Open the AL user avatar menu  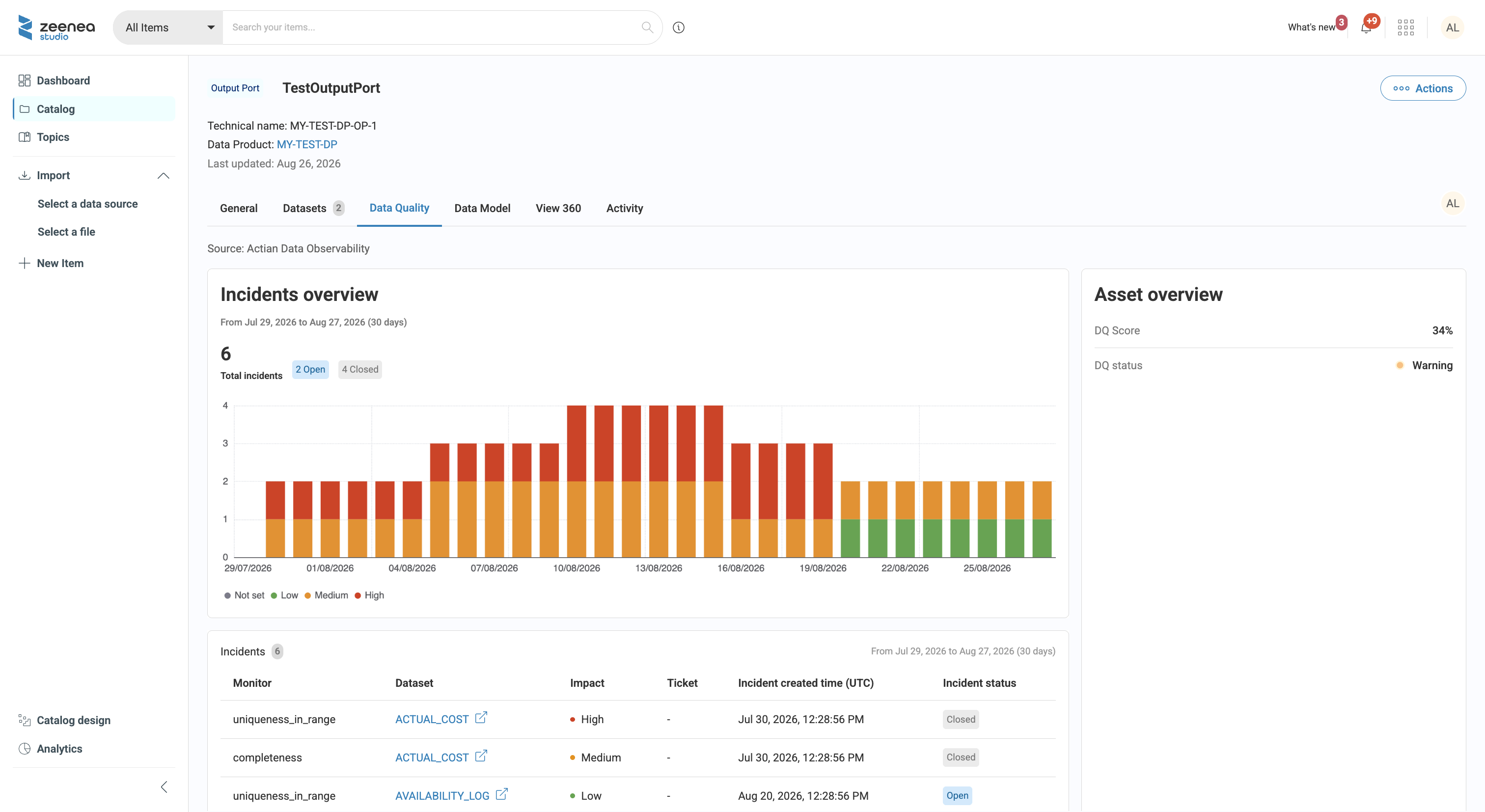[x=1452, y=27]
